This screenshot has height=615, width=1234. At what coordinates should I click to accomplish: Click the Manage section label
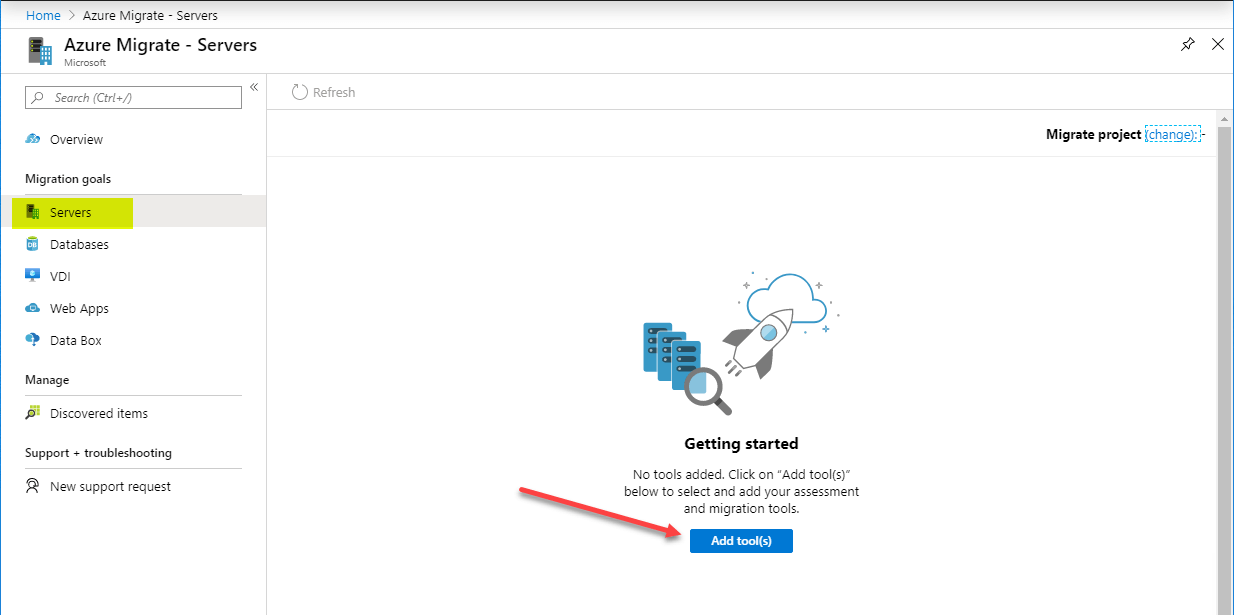coord(47,380)
